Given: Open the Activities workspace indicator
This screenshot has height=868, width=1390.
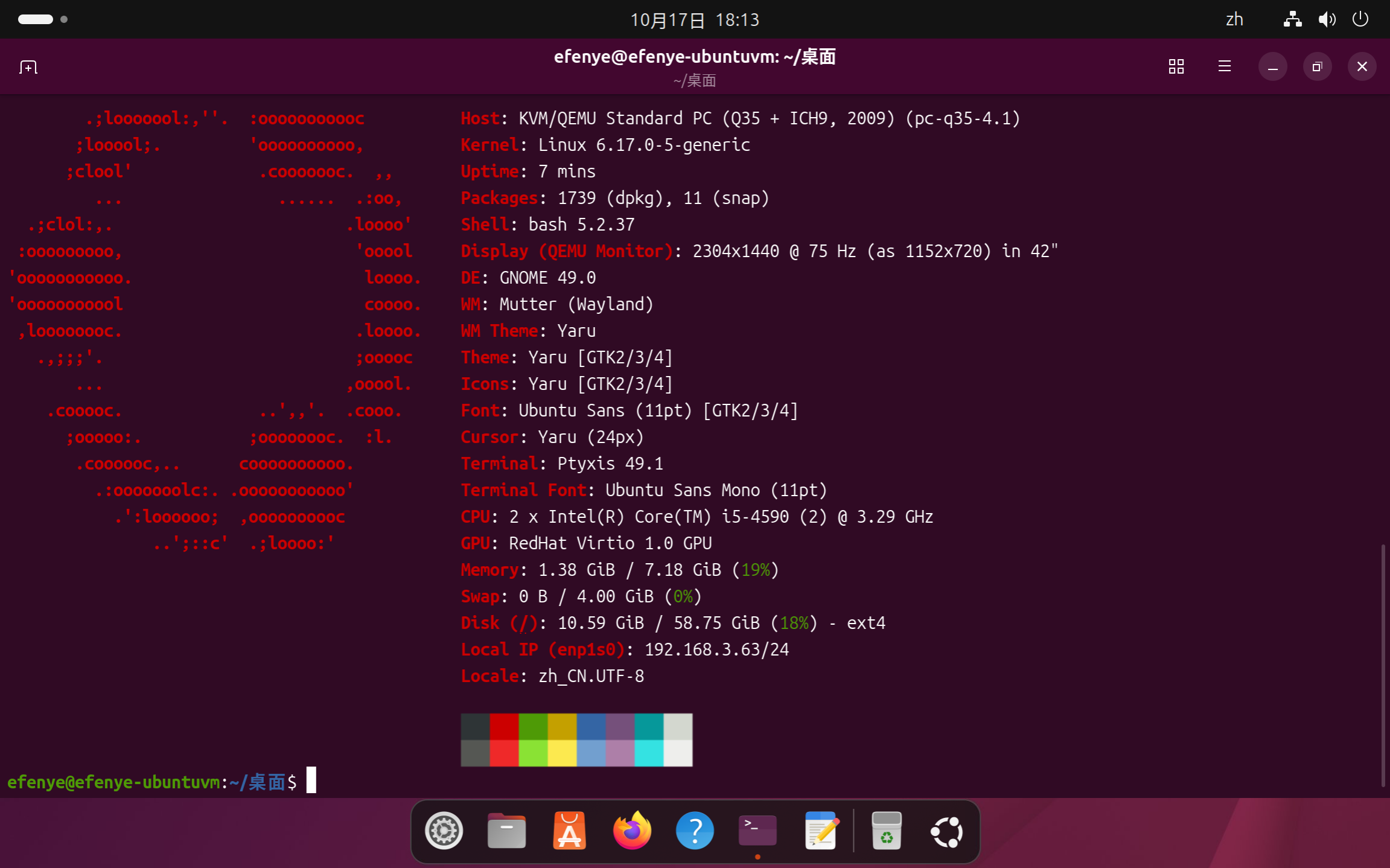Looking at the screenshot, I should click(x=42, y=19).
